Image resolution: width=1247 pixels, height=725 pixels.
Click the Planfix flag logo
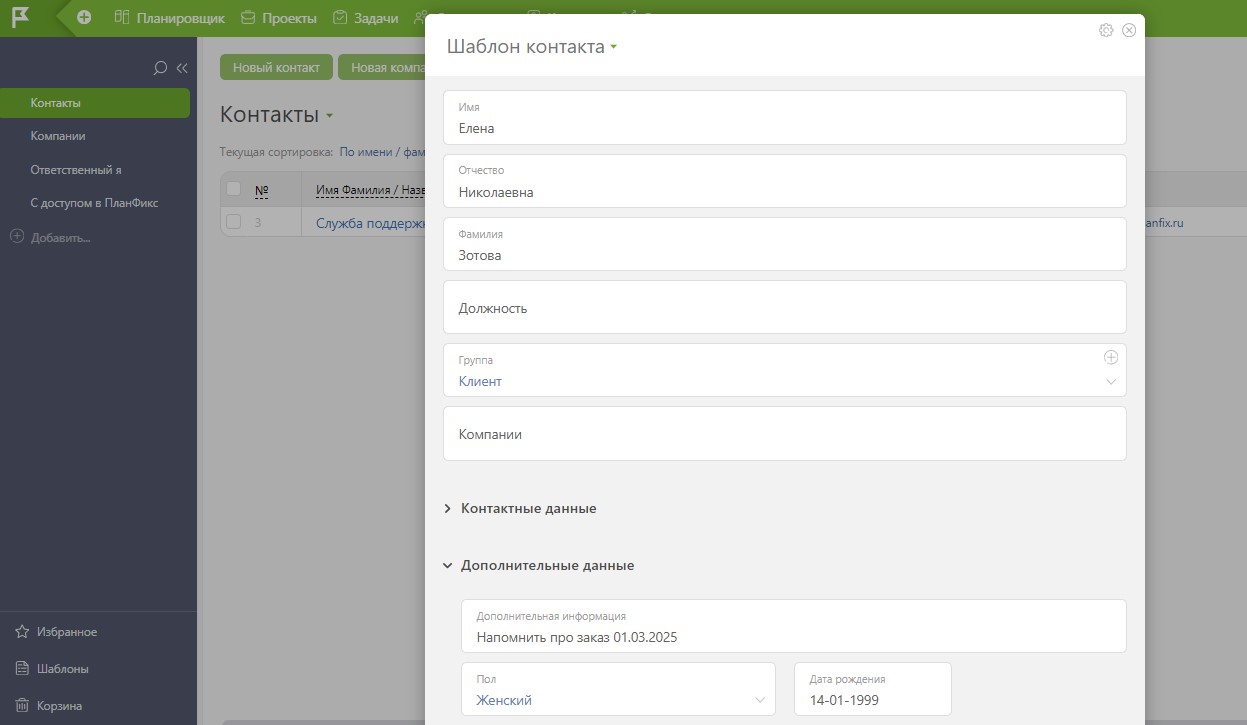(x=20, y=17)
